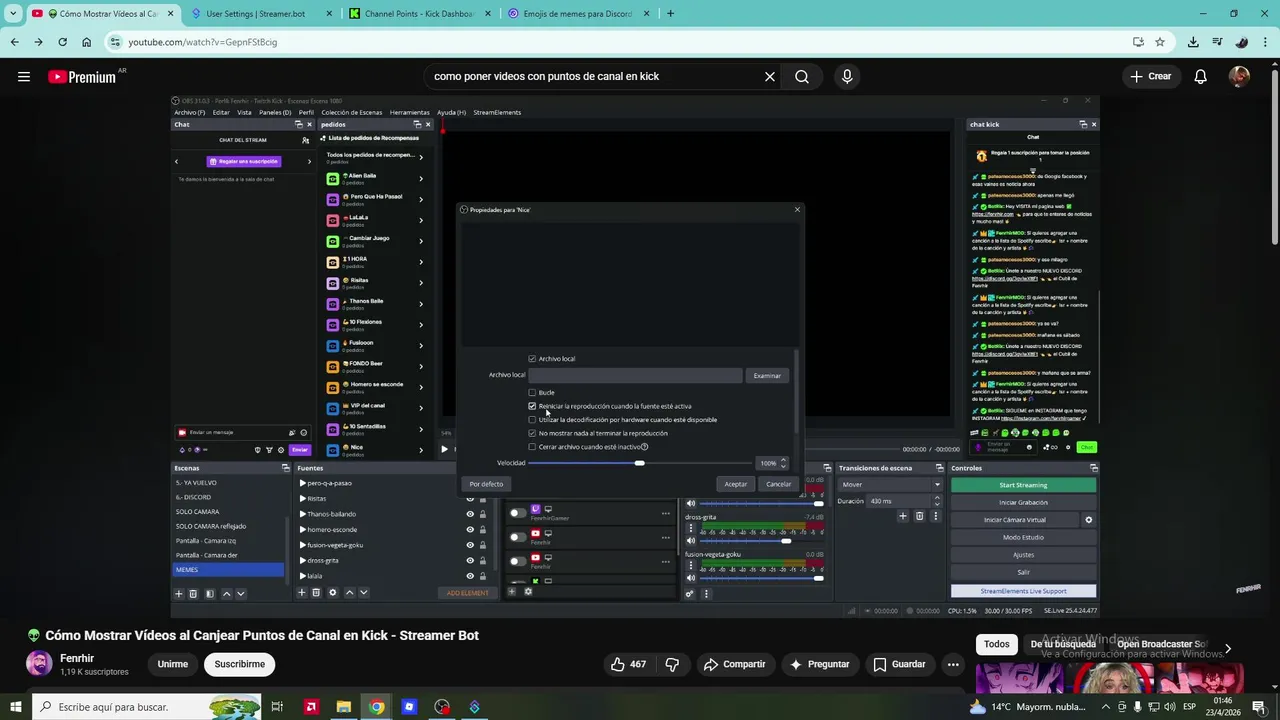Viewport: 1280px width, 720px height.
Task: Open the Archivo menu in OBS
Action: click(x=189, y=112)
